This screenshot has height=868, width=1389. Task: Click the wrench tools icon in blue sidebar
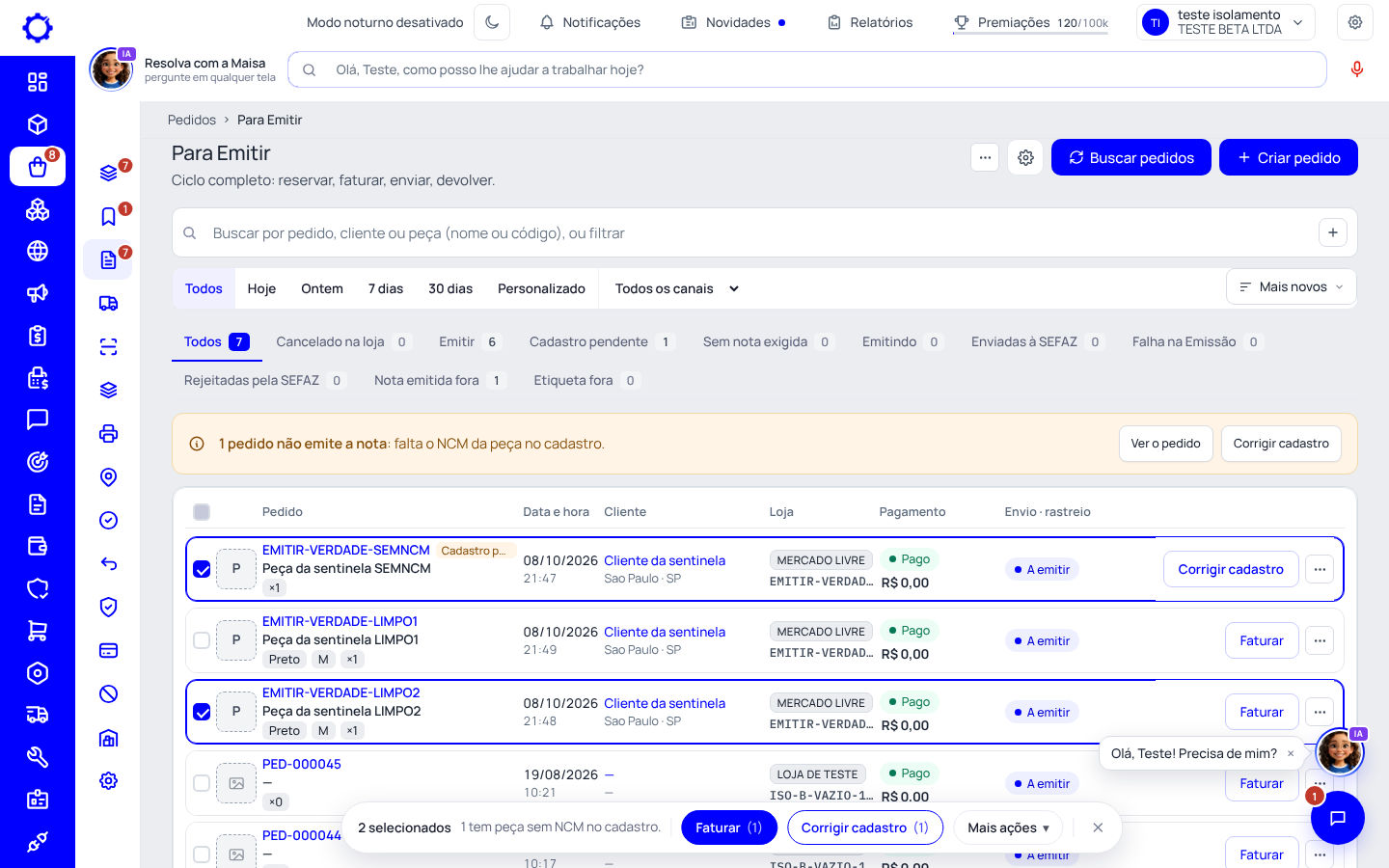click(x=38, y=757)
